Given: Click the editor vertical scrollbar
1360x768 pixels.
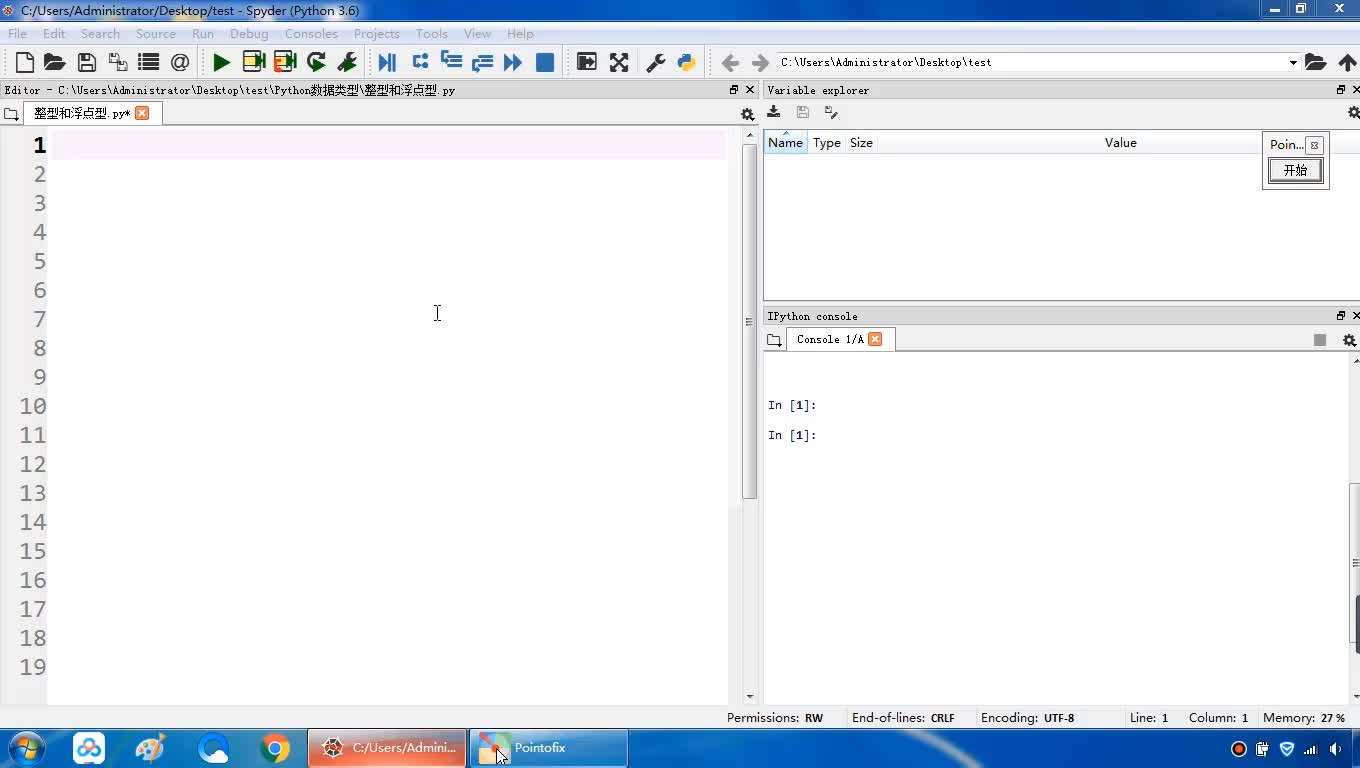Looking at the screenshot, I should pyautogui.click(x=750, y=320).
